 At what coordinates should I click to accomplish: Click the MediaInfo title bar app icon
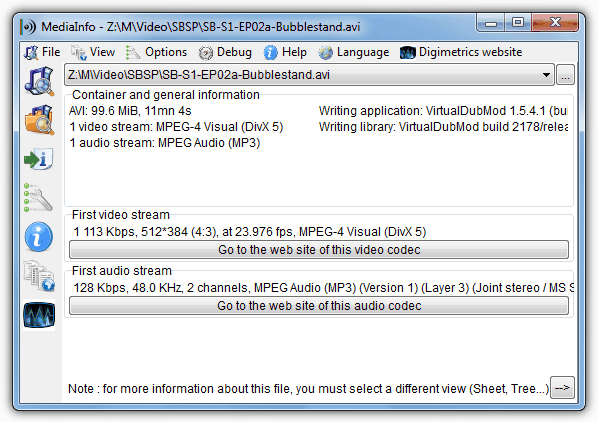29,27
